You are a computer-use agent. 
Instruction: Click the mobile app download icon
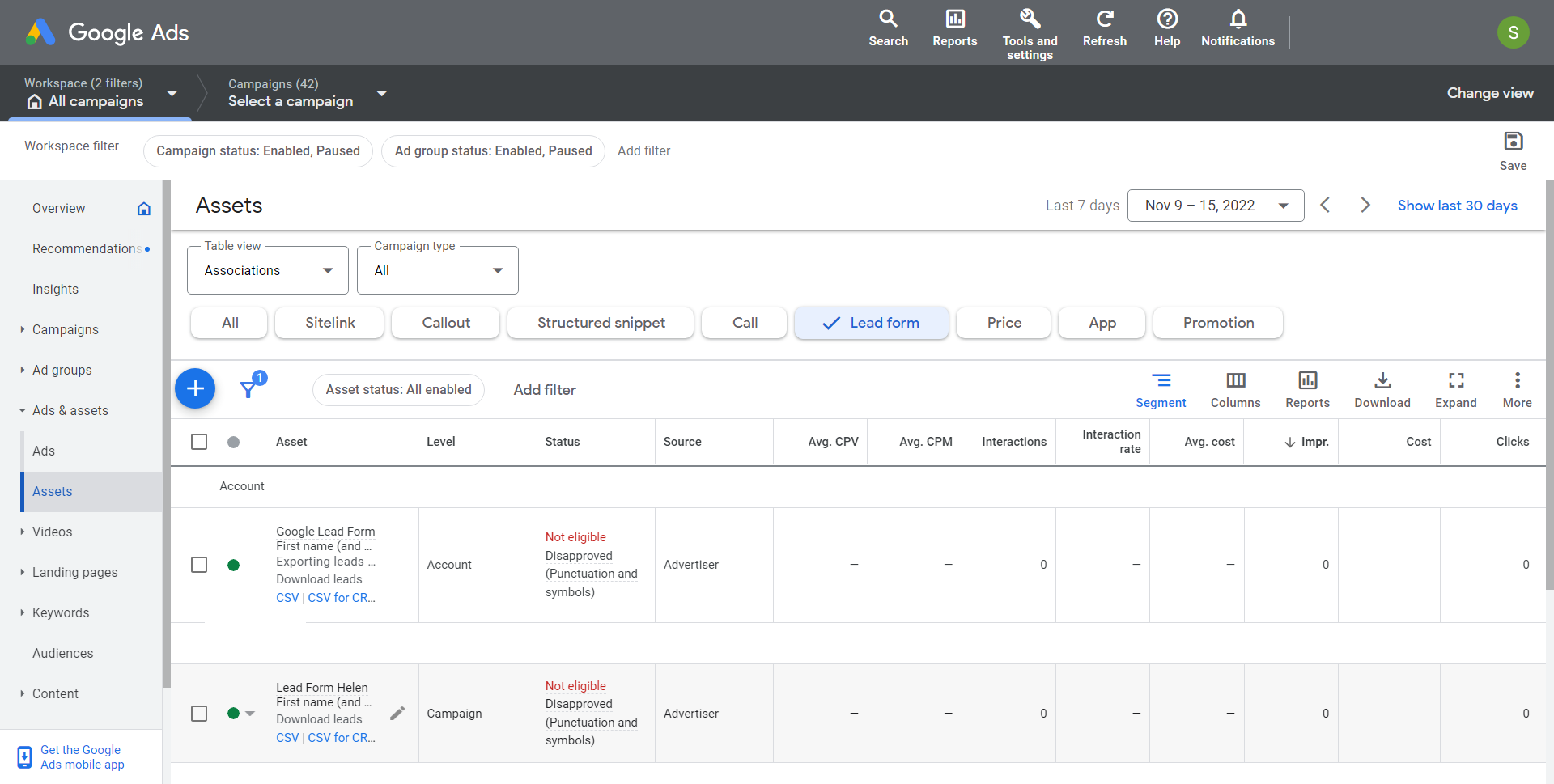click(24, 757)
